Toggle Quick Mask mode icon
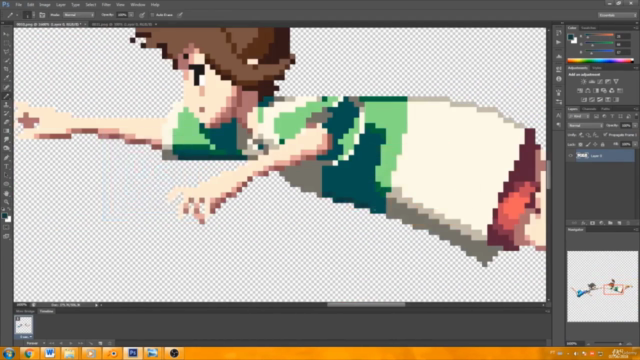The height and width of the screenshot is (360, 640). [7, 228]
